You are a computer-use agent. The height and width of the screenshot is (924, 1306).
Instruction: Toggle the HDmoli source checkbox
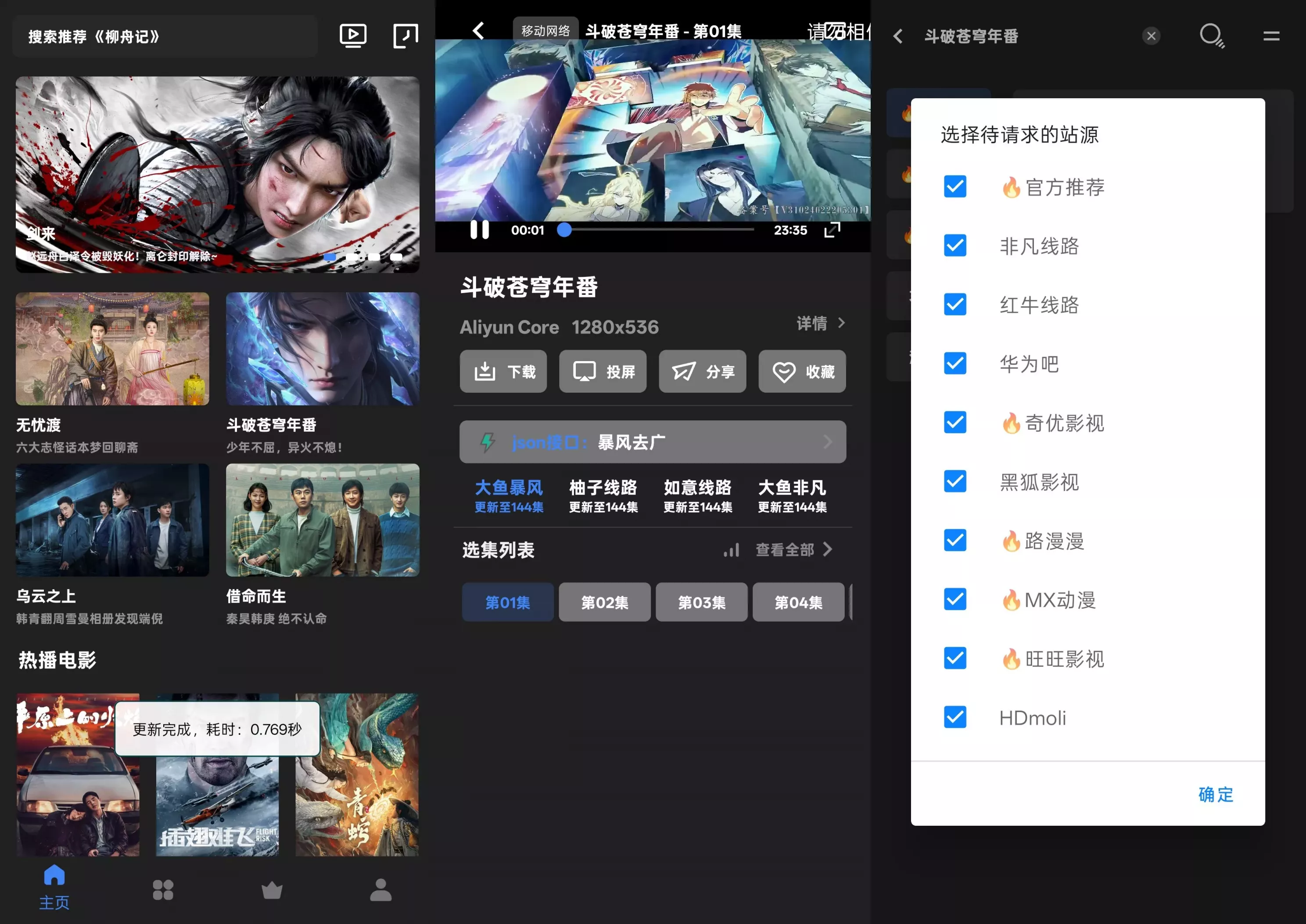click(955, 717)
